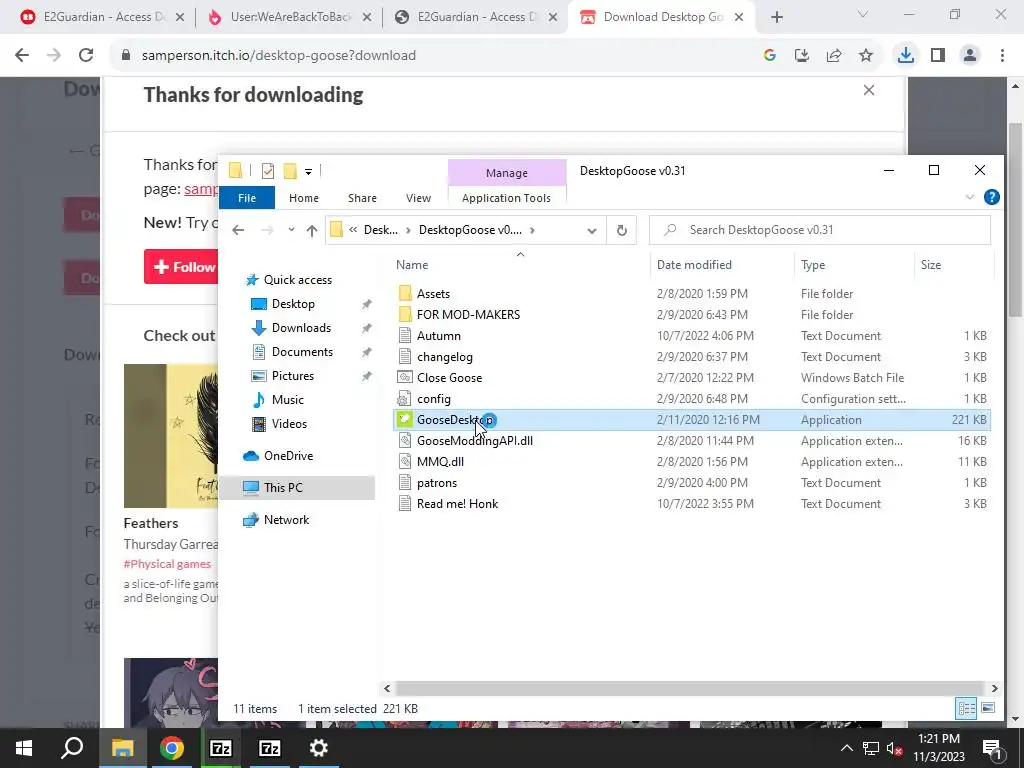Screen dimensions: 1024x768
Task: Sort by Type column
Action: pyautogui.click(x=813, y=264)
